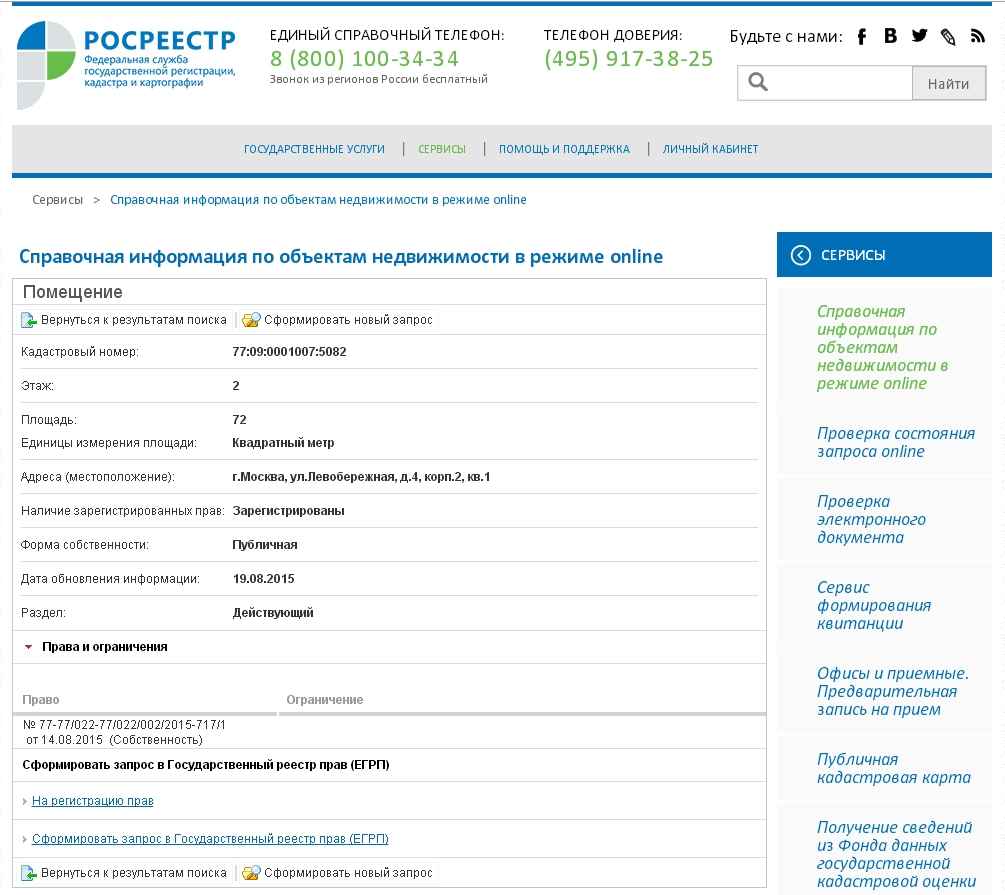The height and width of the screenshot is (895, 1005).
Task: Go to the Личный кабинет menu item
Action: (710, 149)
